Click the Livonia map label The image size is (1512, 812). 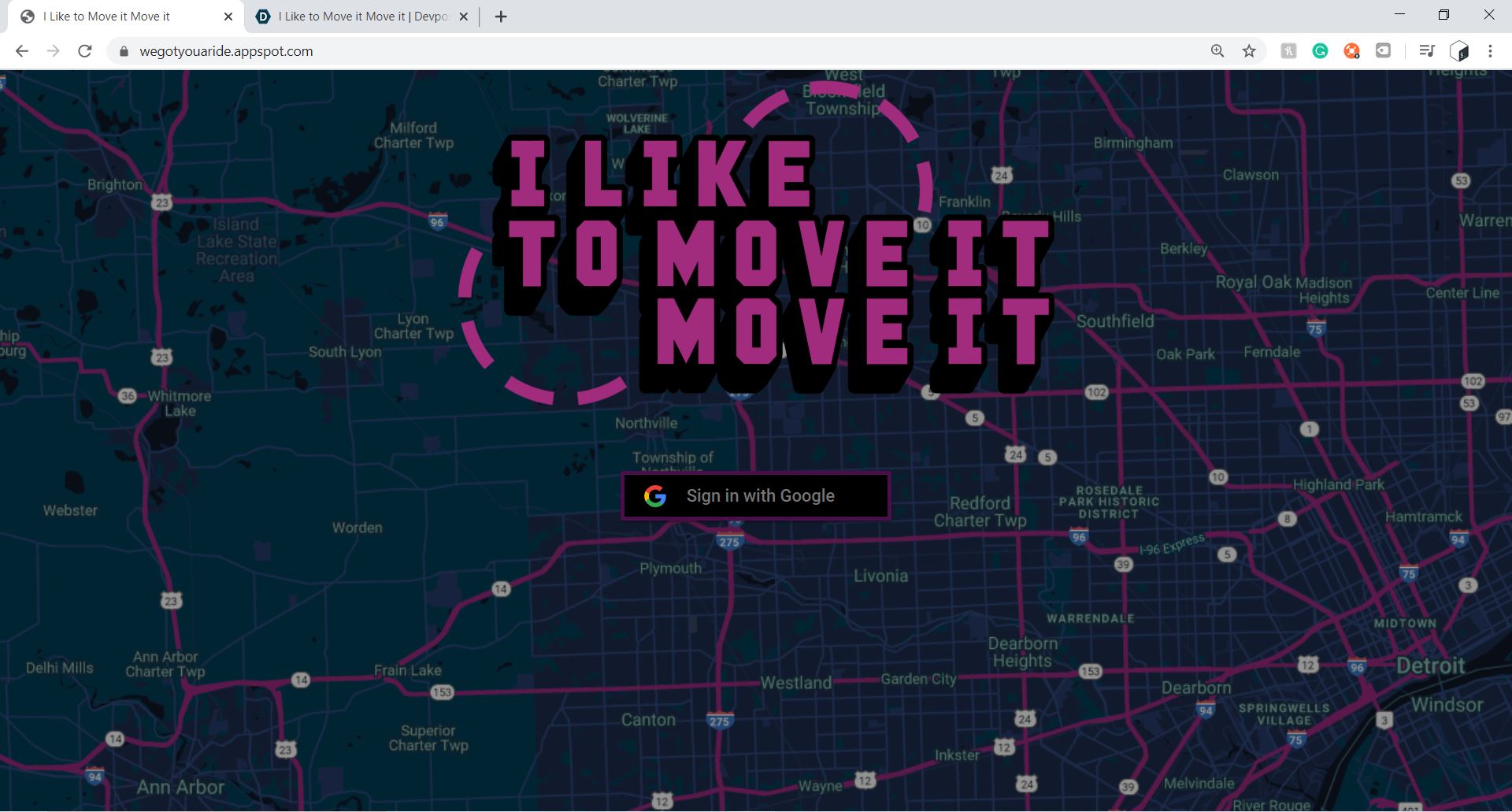(x=880, y=576)
